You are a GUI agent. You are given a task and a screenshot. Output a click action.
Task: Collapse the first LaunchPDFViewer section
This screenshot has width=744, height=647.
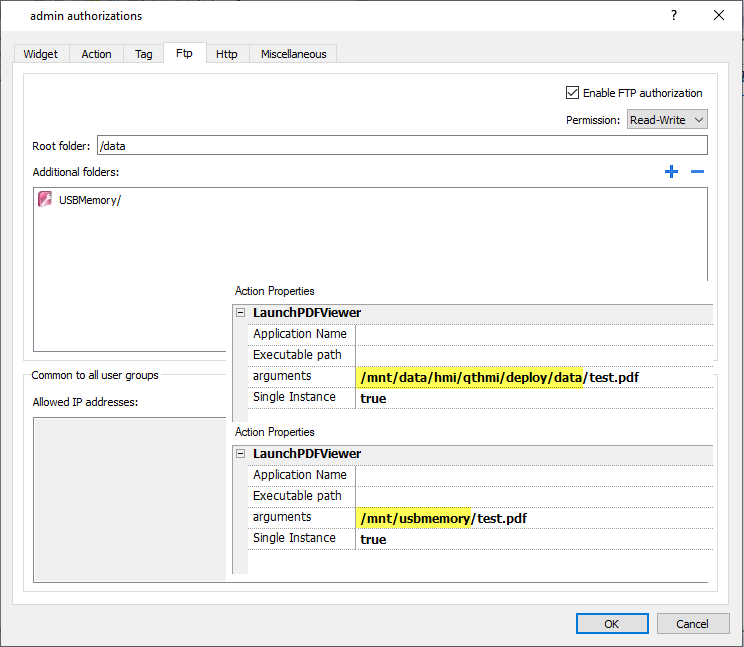(240, 313)
